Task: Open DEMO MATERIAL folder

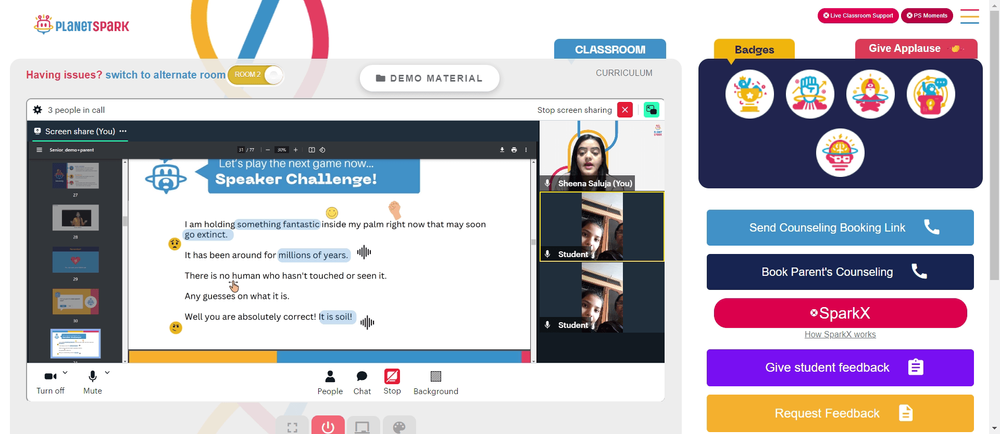Action: [429, 78]
